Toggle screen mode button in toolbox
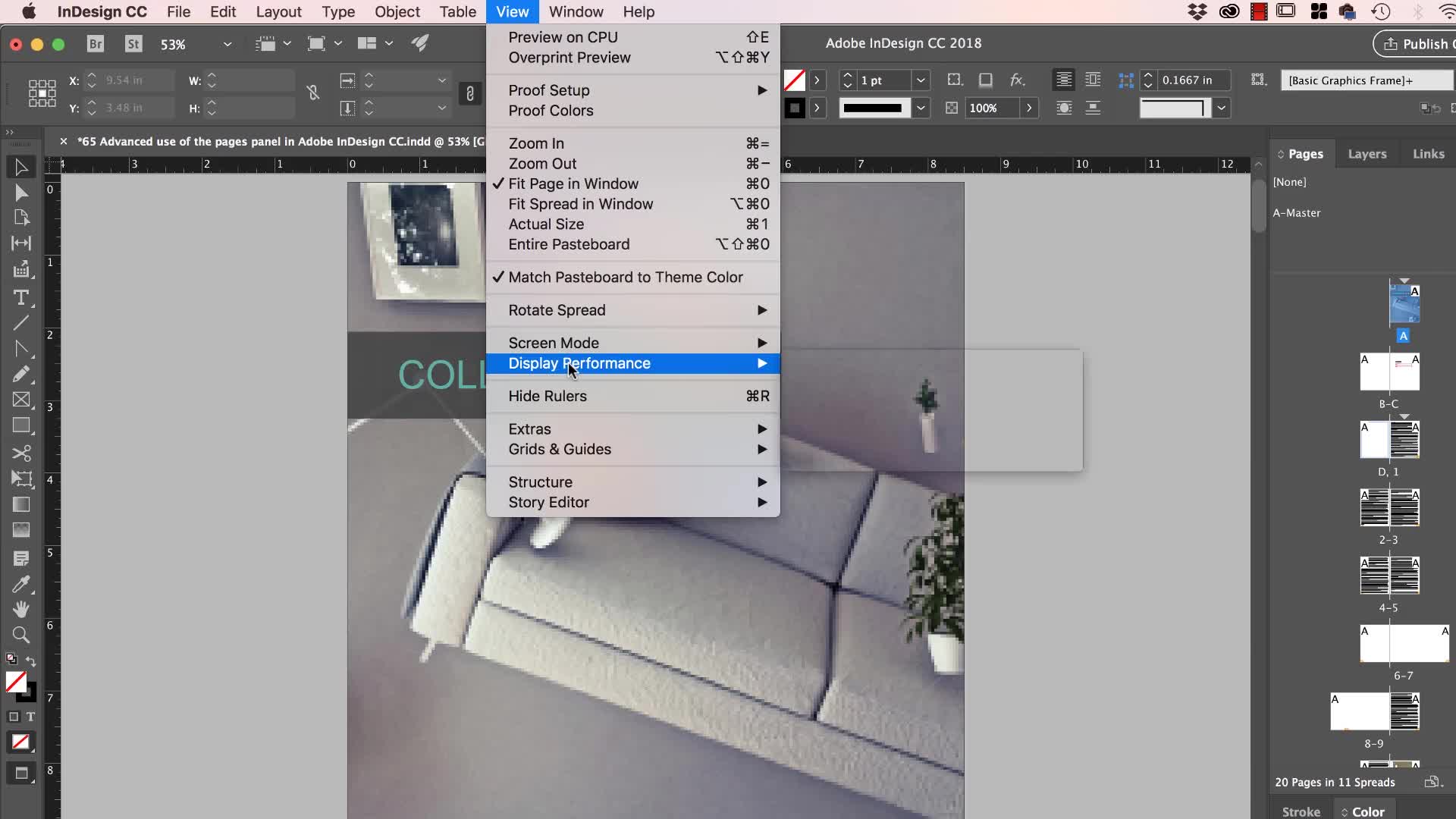Screen dimensions: 1456x819 point(20,773)
